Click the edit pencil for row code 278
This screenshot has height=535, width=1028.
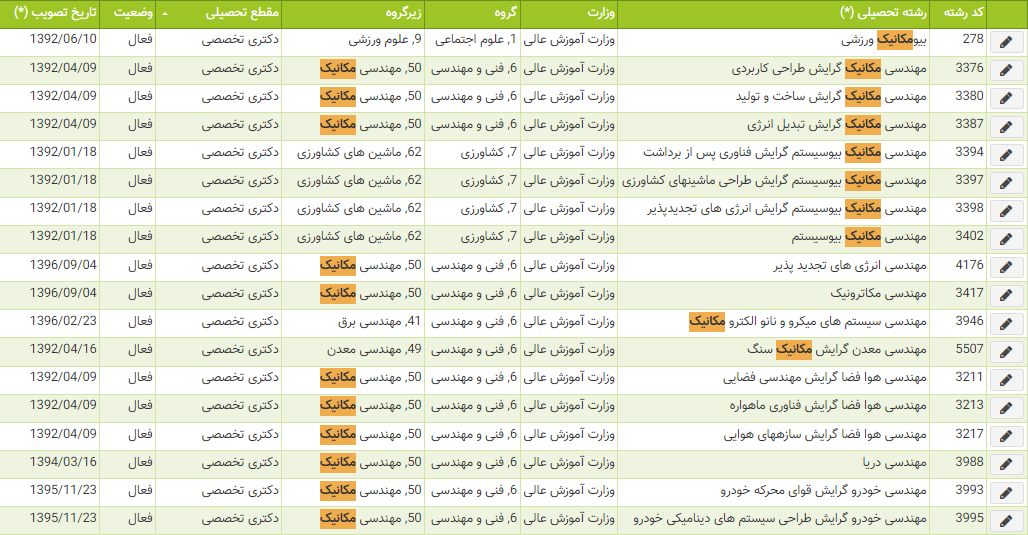tap(1006, 43)
